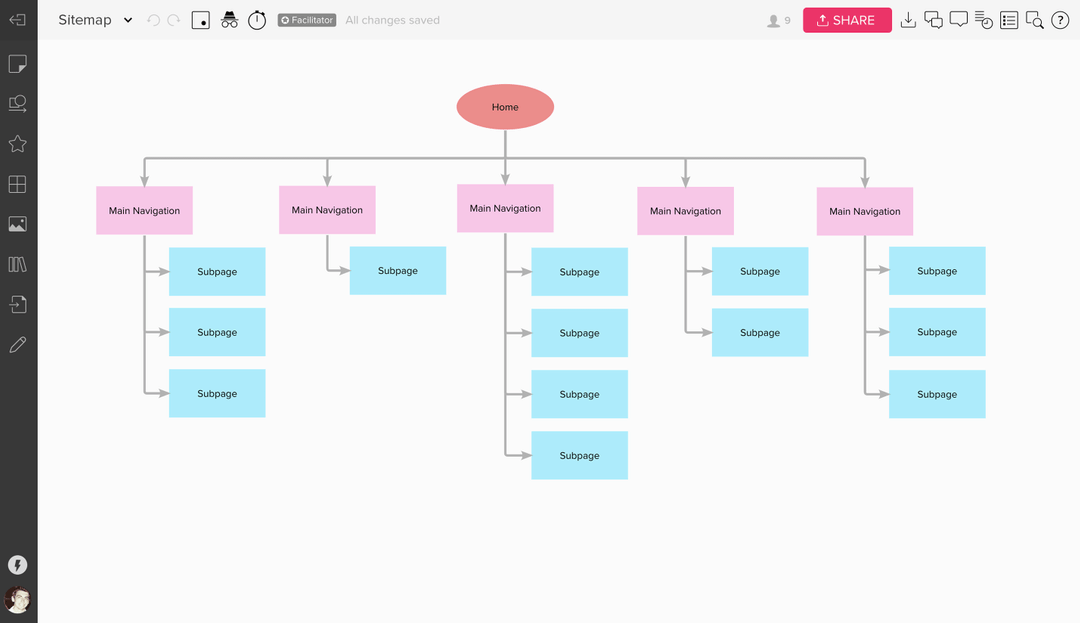Image resolution: width=1080 pixels, height=623 pixels.
Task: Open the images tool
Action: click(x=17, y=224)
